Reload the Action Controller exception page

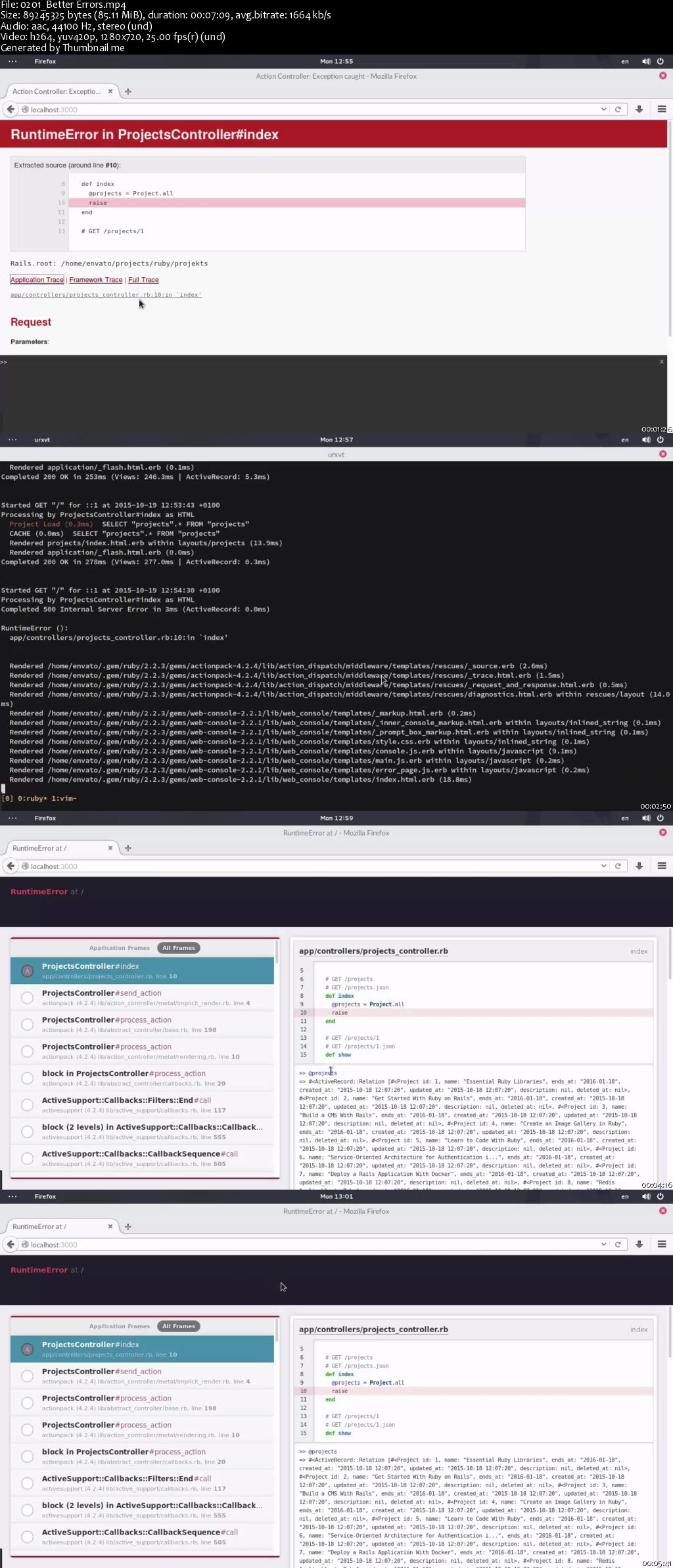pos(618,110)
